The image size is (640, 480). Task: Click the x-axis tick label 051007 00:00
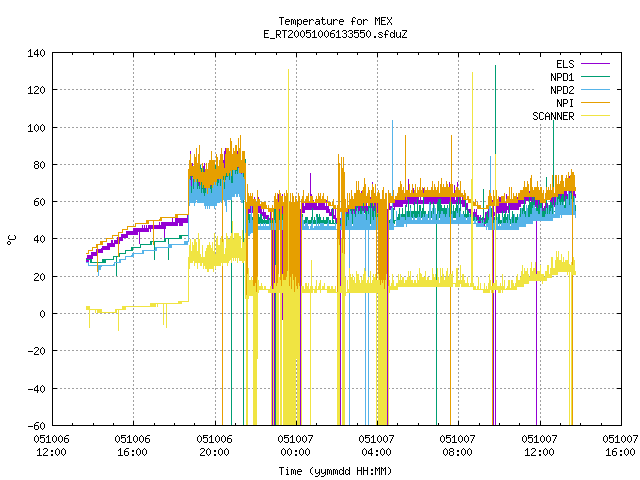click(x=296, y=446)
